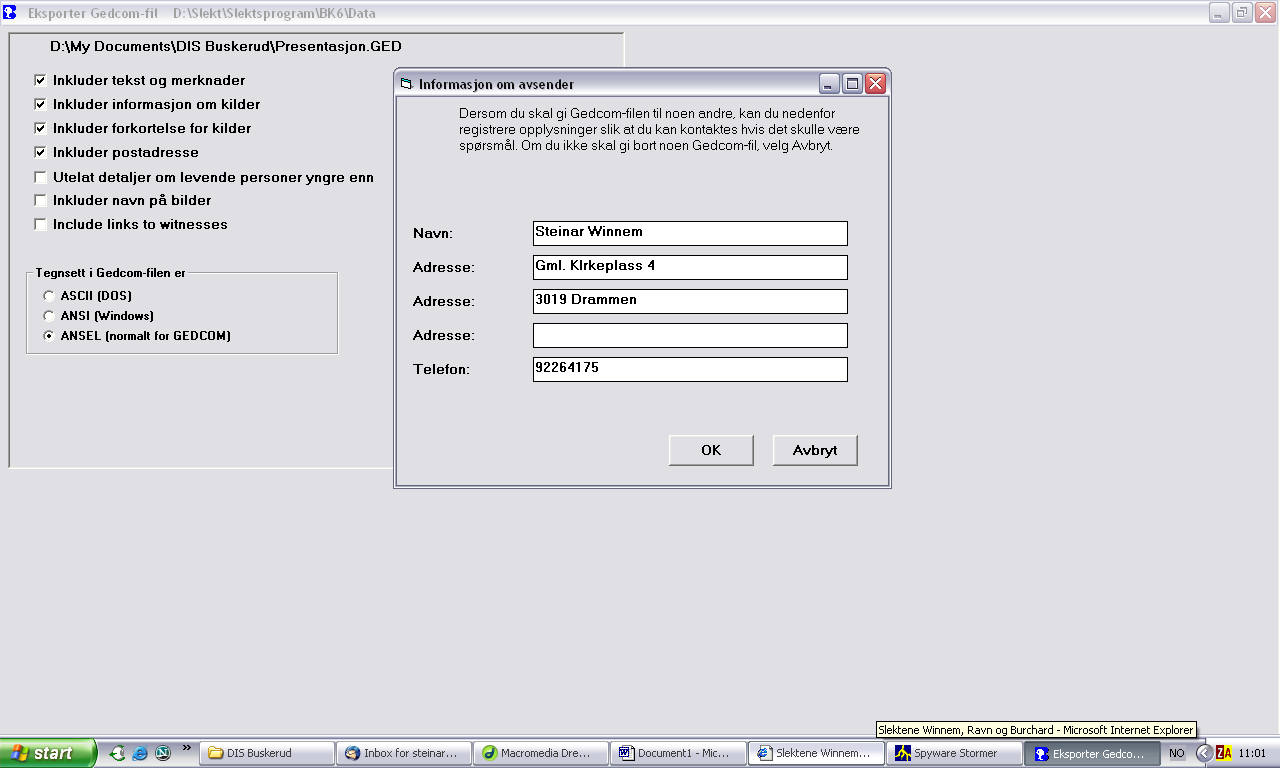Switch to DIS Buskerud folder in taskbar
Screen dimensions: 1280x768
point(267,753)
